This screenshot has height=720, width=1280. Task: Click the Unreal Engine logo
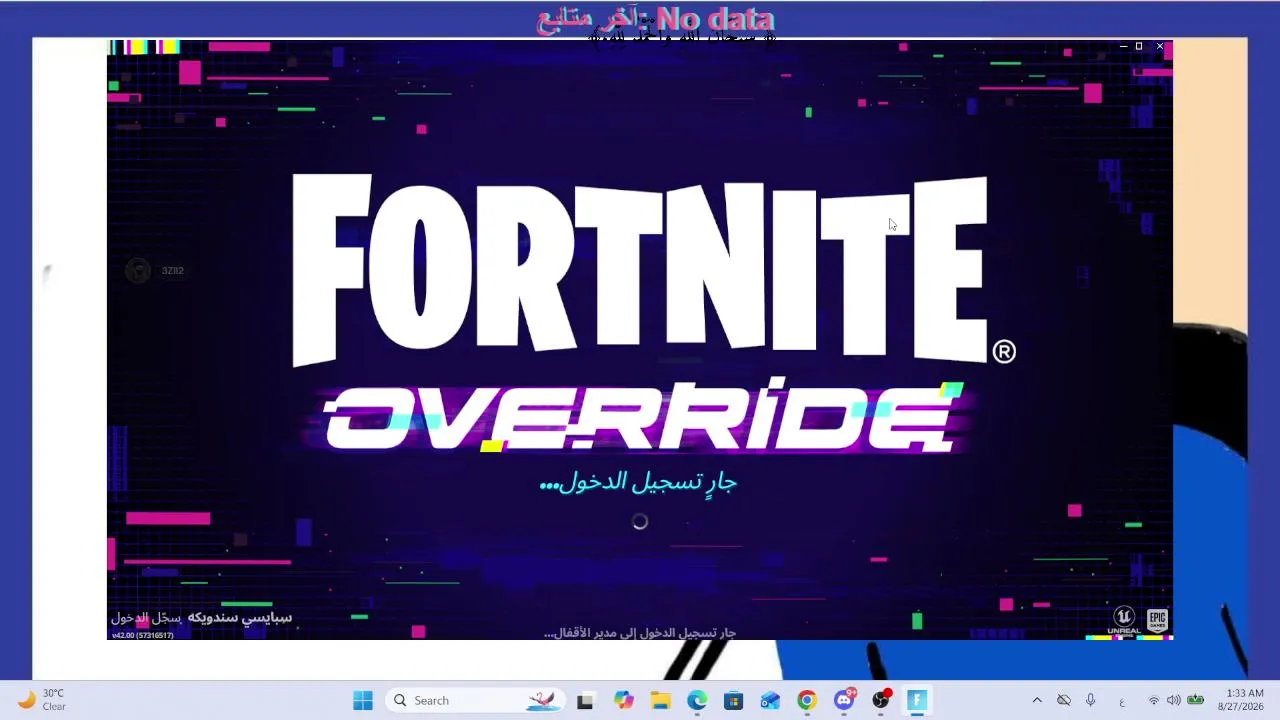pos(1124,620)
